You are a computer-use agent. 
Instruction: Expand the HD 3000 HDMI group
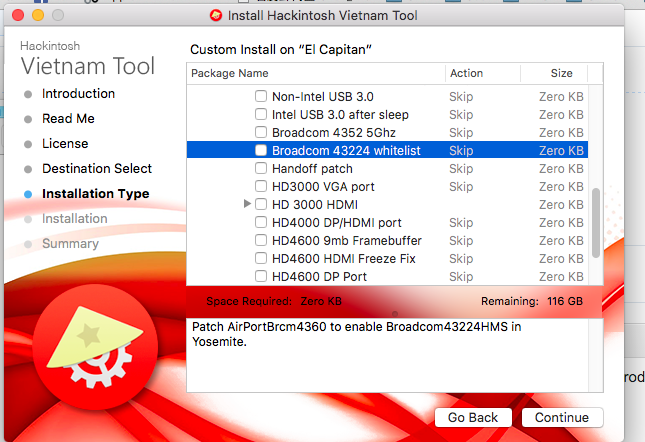[x=248, y=205]
